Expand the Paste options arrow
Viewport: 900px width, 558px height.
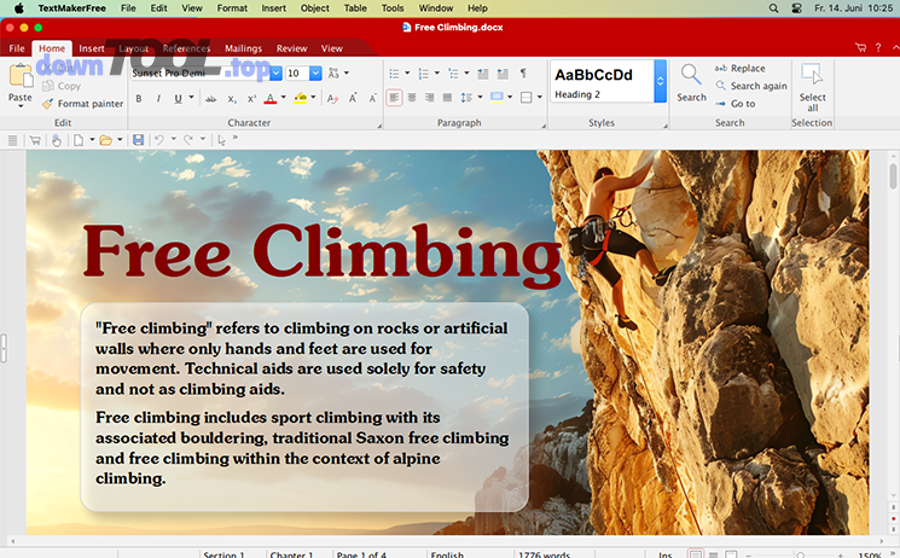[x=20, y=107]
